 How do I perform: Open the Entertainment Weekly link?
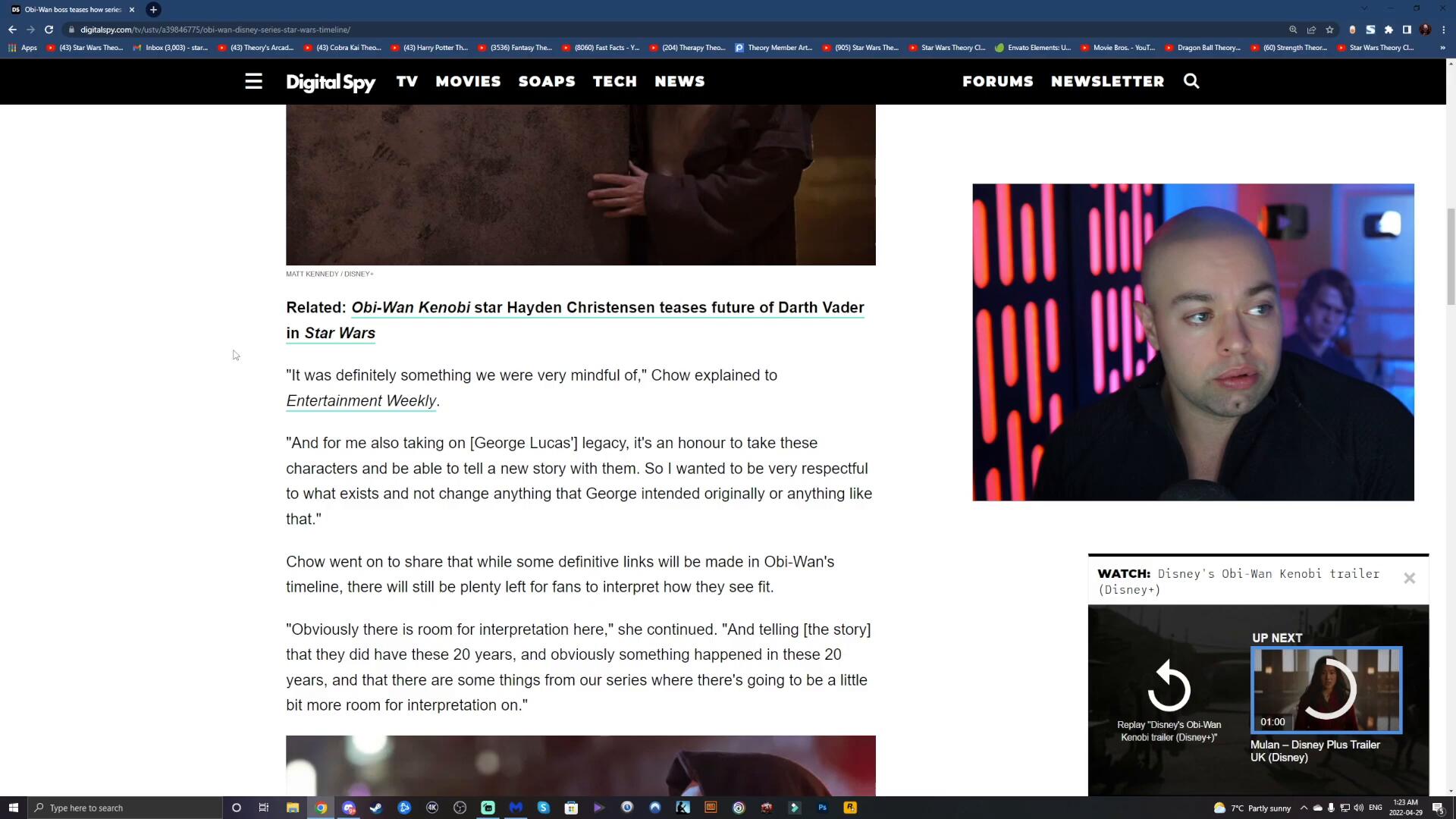pos(361,401)
